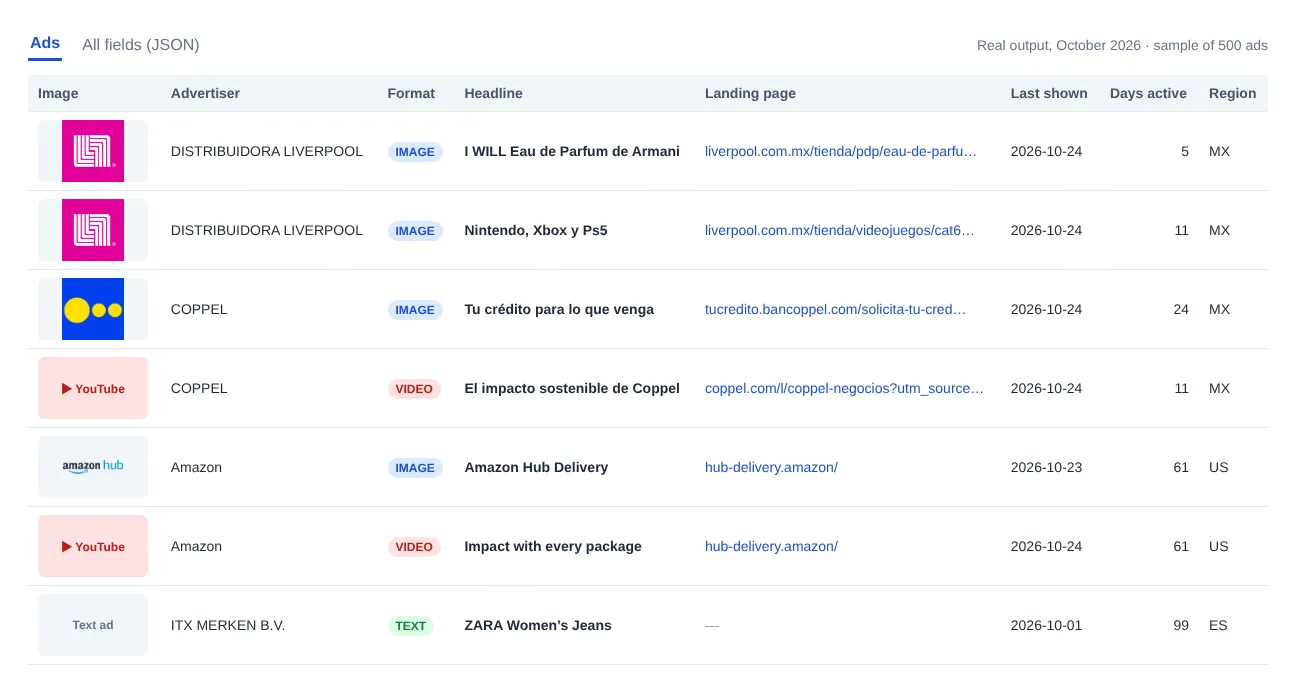The image size is (1296, 693).
Task: Click the Last shown column header
Action: [x=1049, y=93]
